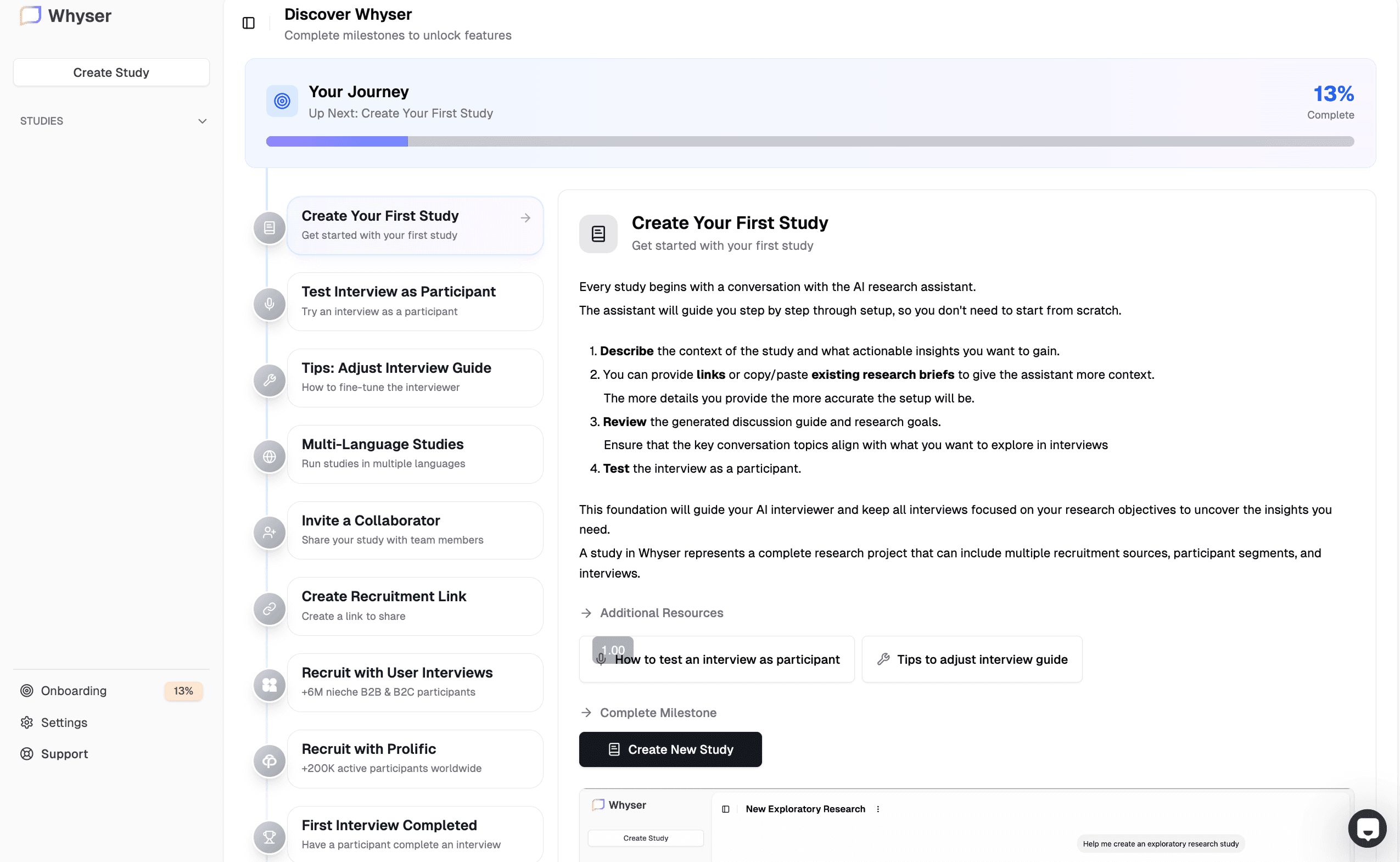Image resolution: width=1400 pixels, height=862 pixels.
Task: Click the Create New Study button
Action: (x=670, y=749)
